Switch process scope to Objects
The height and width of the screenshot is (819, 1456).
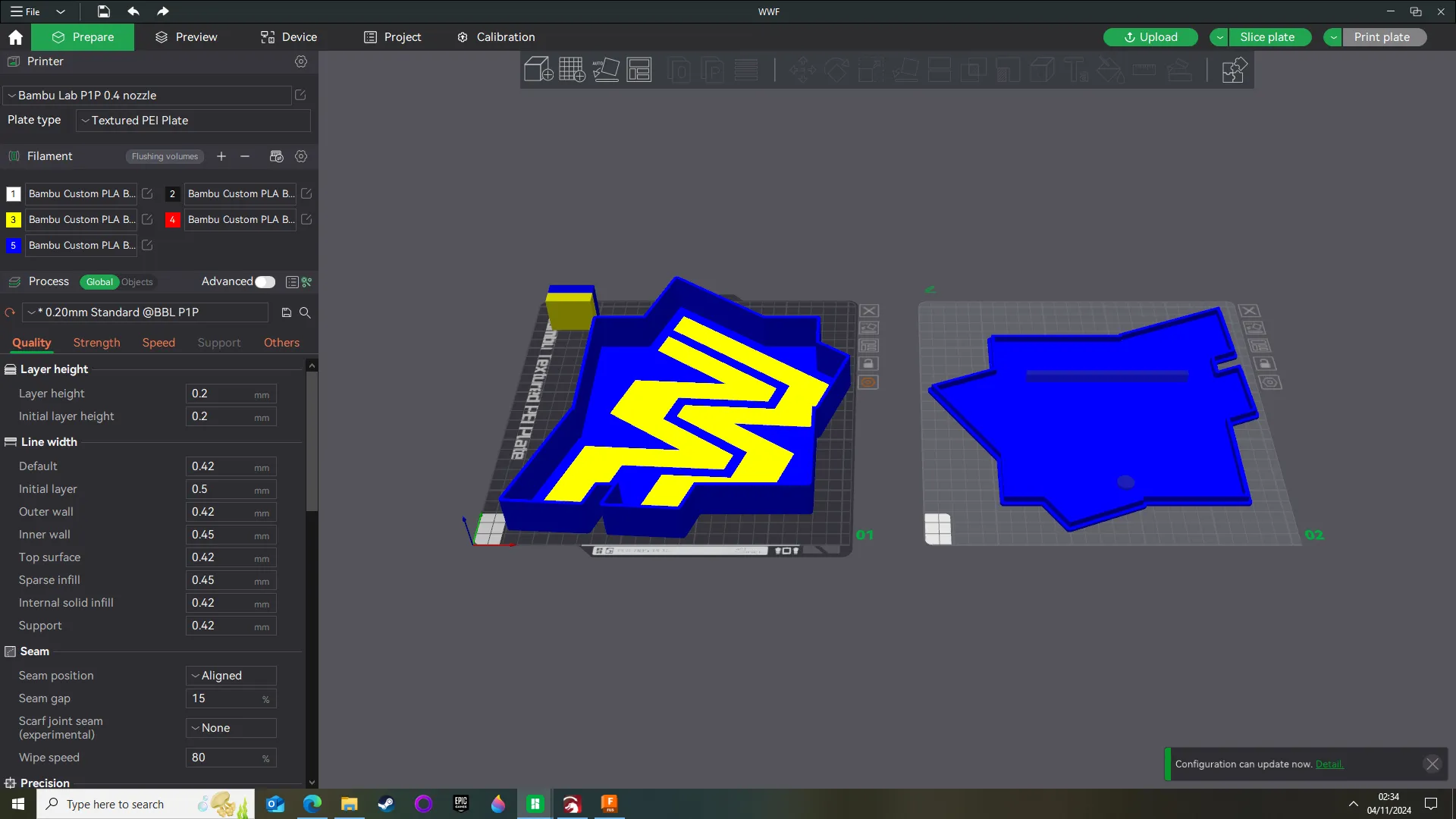137,282
